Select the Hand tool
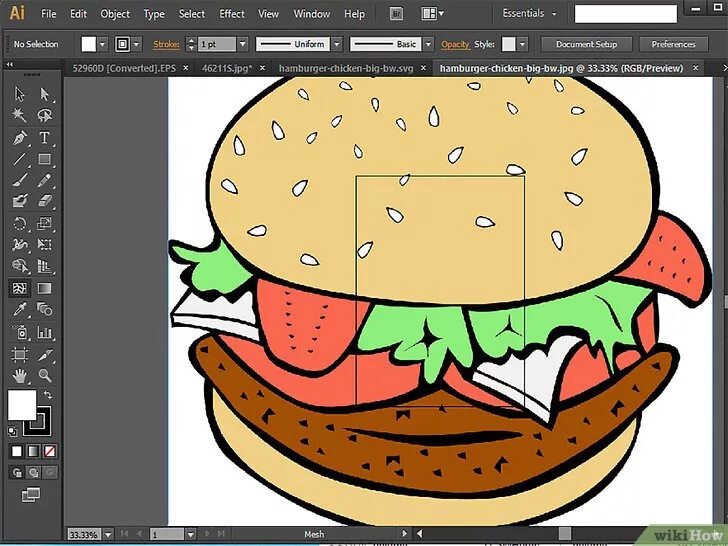Viewport: 728px width, 546px height. 20,375
